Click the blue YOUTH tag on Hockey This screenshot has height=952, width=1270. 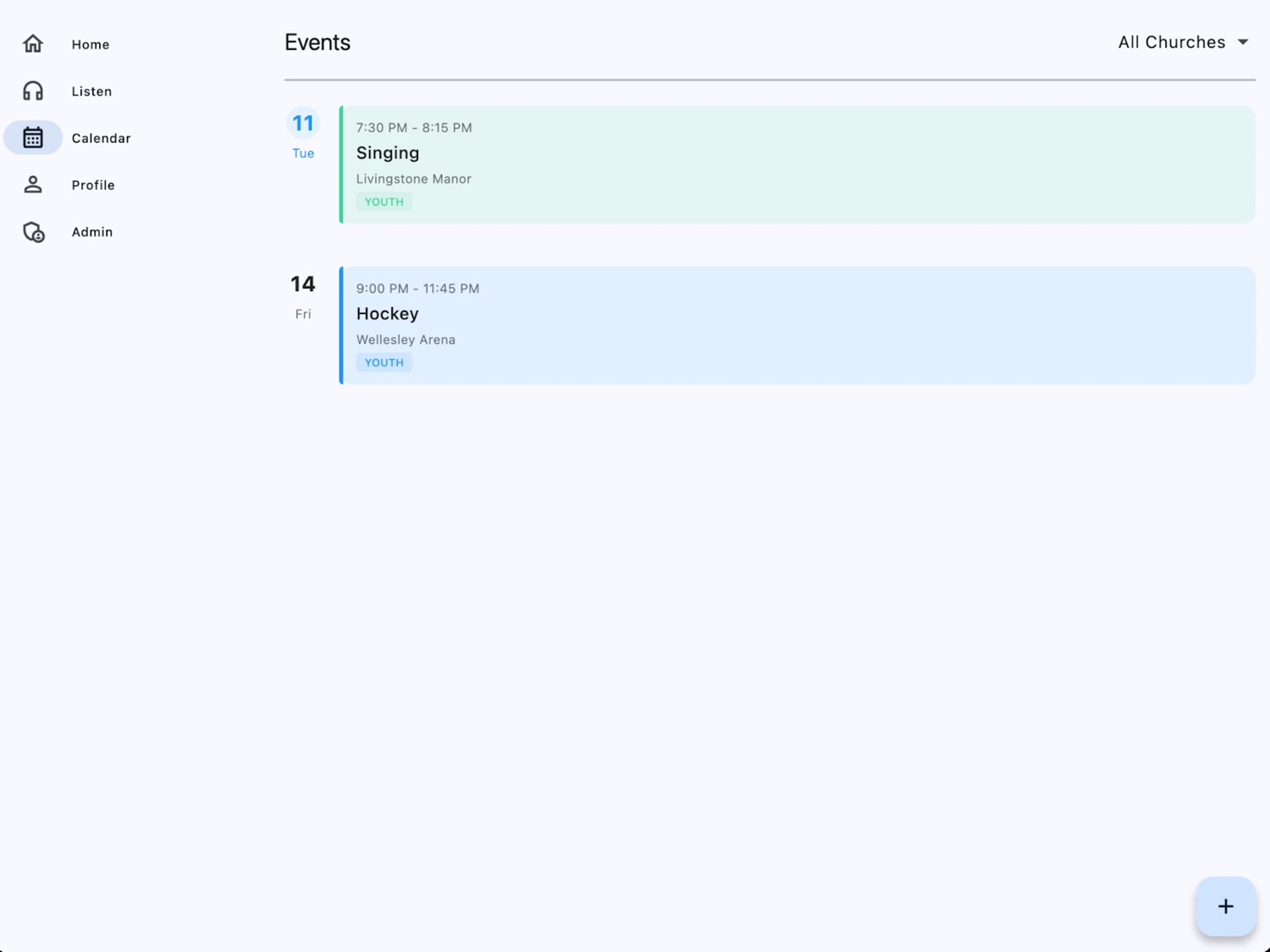(x=384, y=362)
